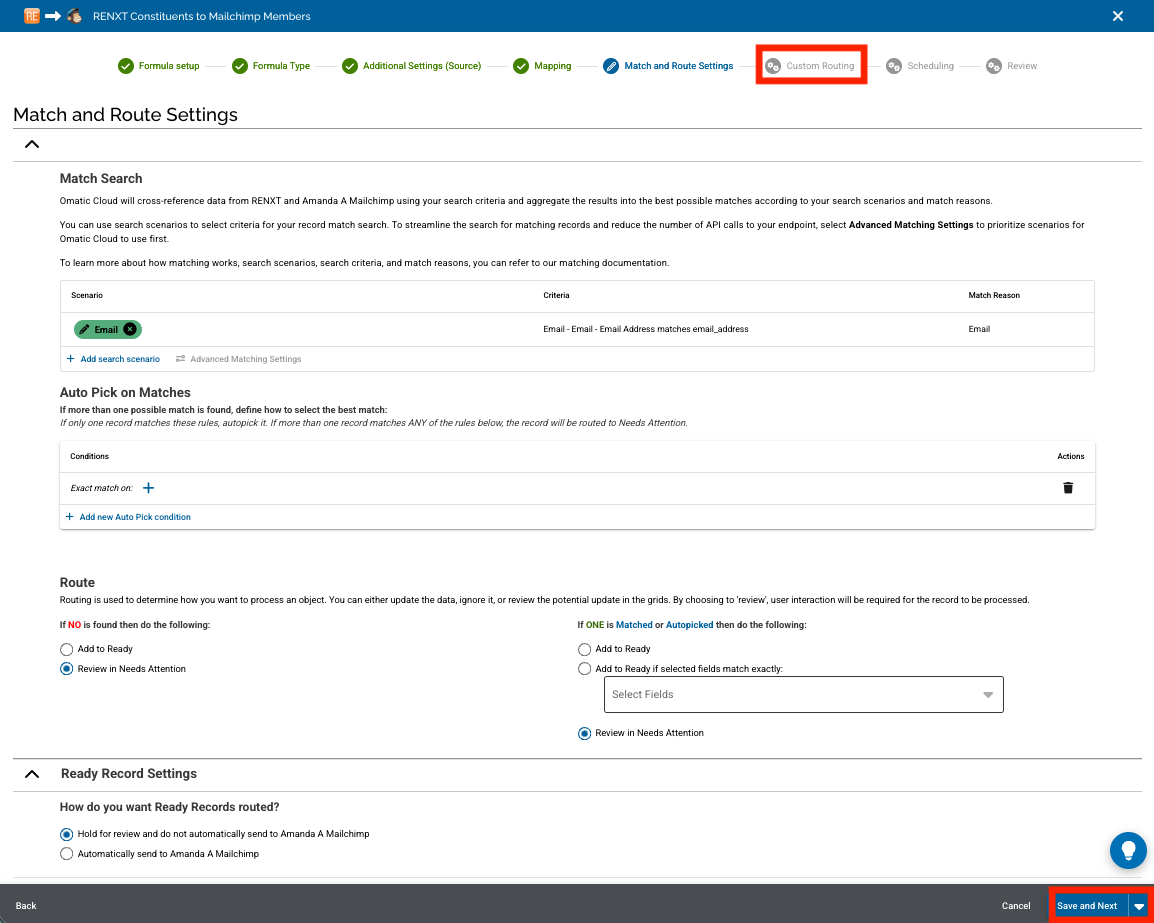Image resolution: width=1154 pixels, height=923 pixels.
Task: Open the Save and Next dropdown arrow
Action: click(x=1139, y=906)
